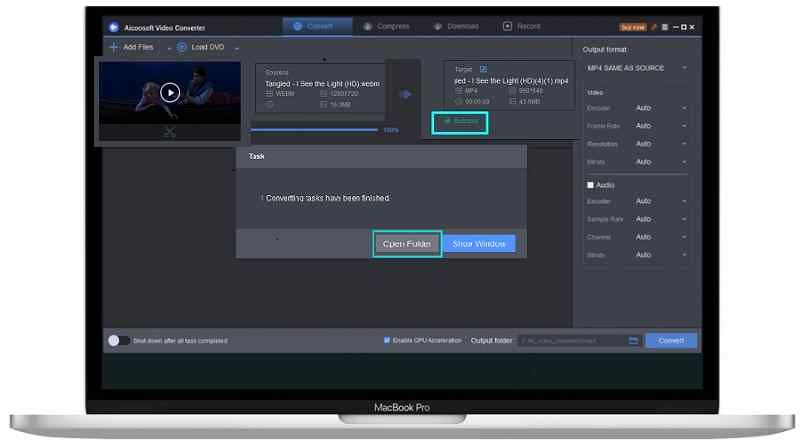Open the Add Files dropdown arrow

[x=169, y=48]
